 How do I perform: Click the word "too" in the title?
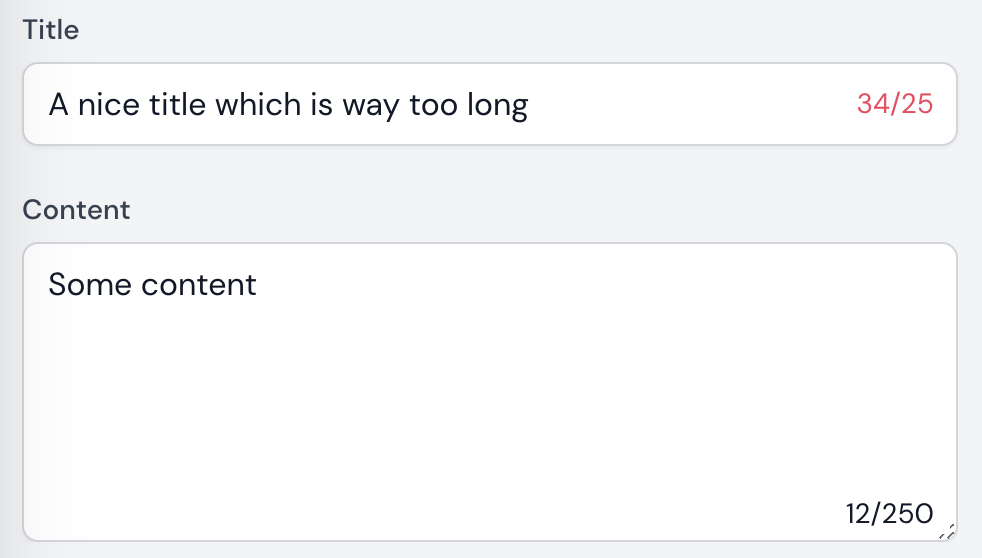[433, 104]
